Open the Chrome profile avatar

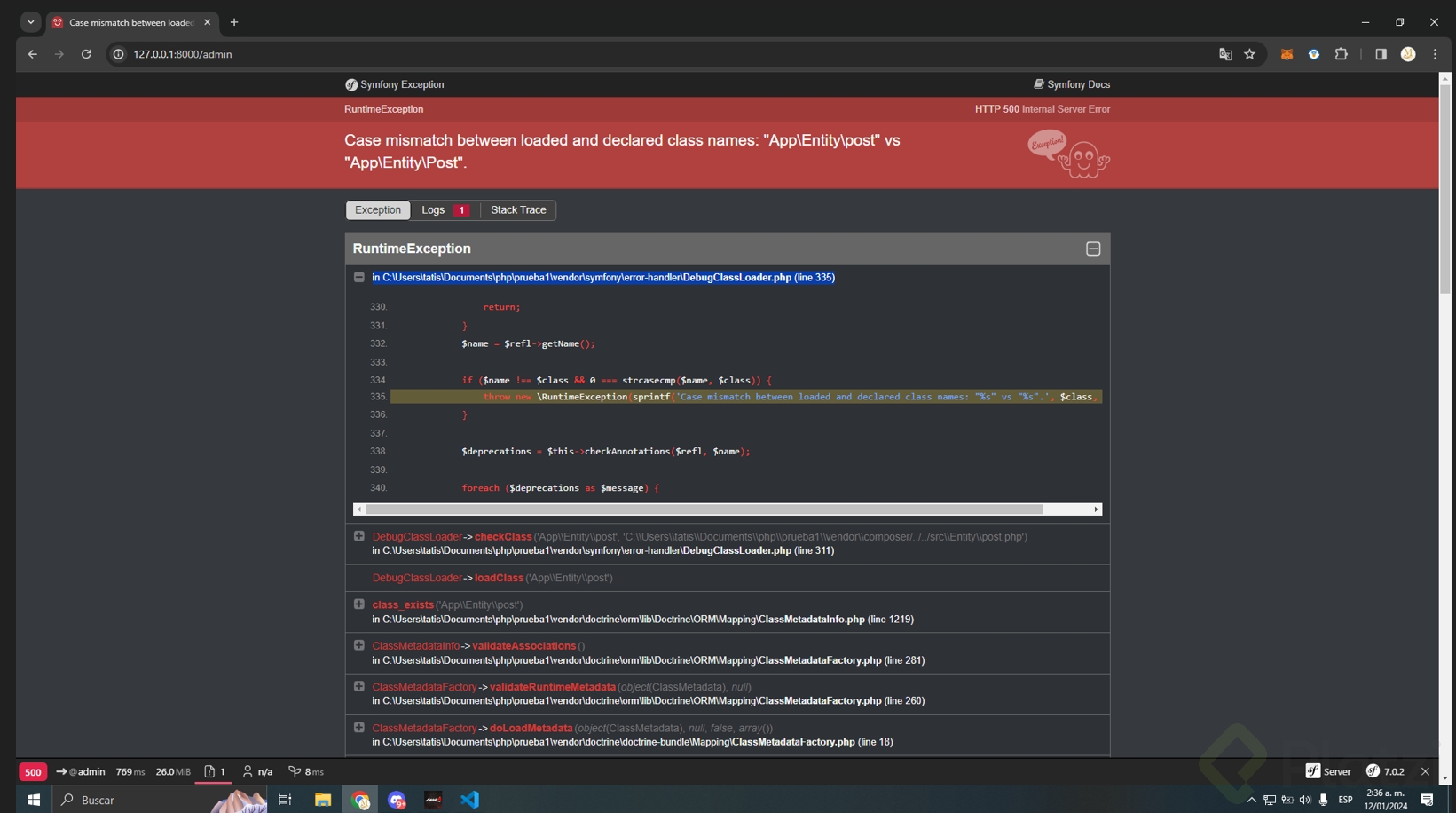tap(1408, 54)
